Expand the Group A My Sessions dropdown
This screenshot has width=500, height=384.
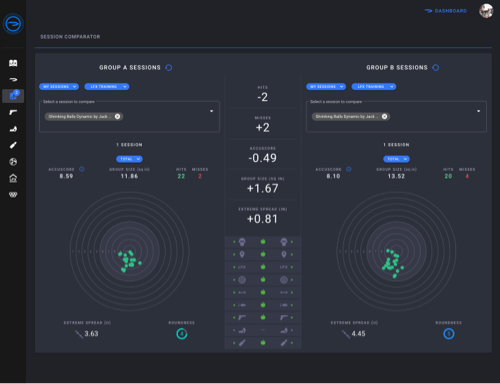59,87
